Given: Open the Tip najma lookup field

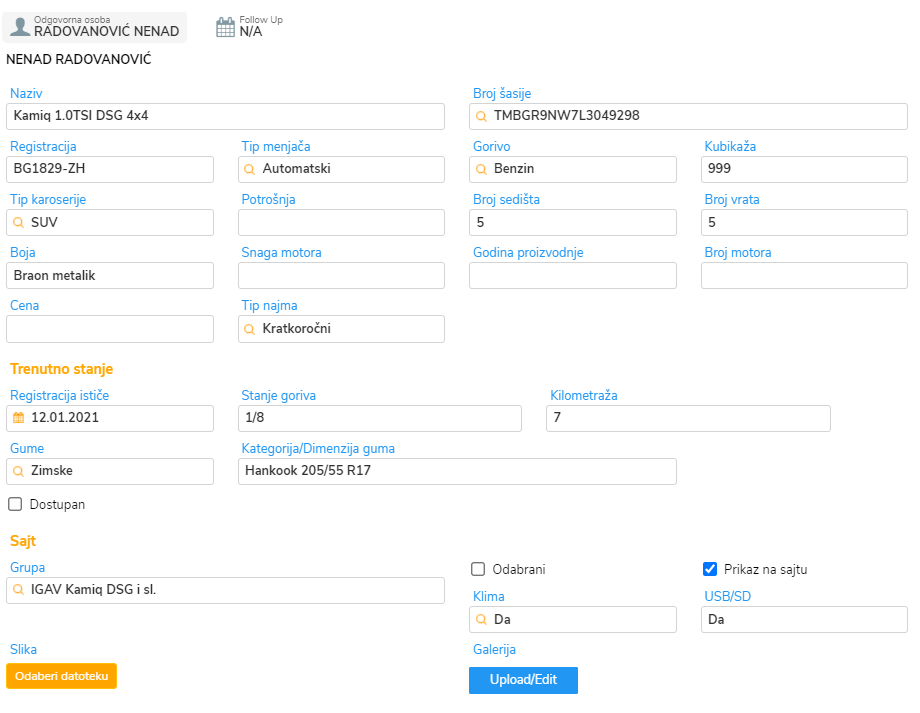Looking at the screenshot, I should tap(341, 329).
